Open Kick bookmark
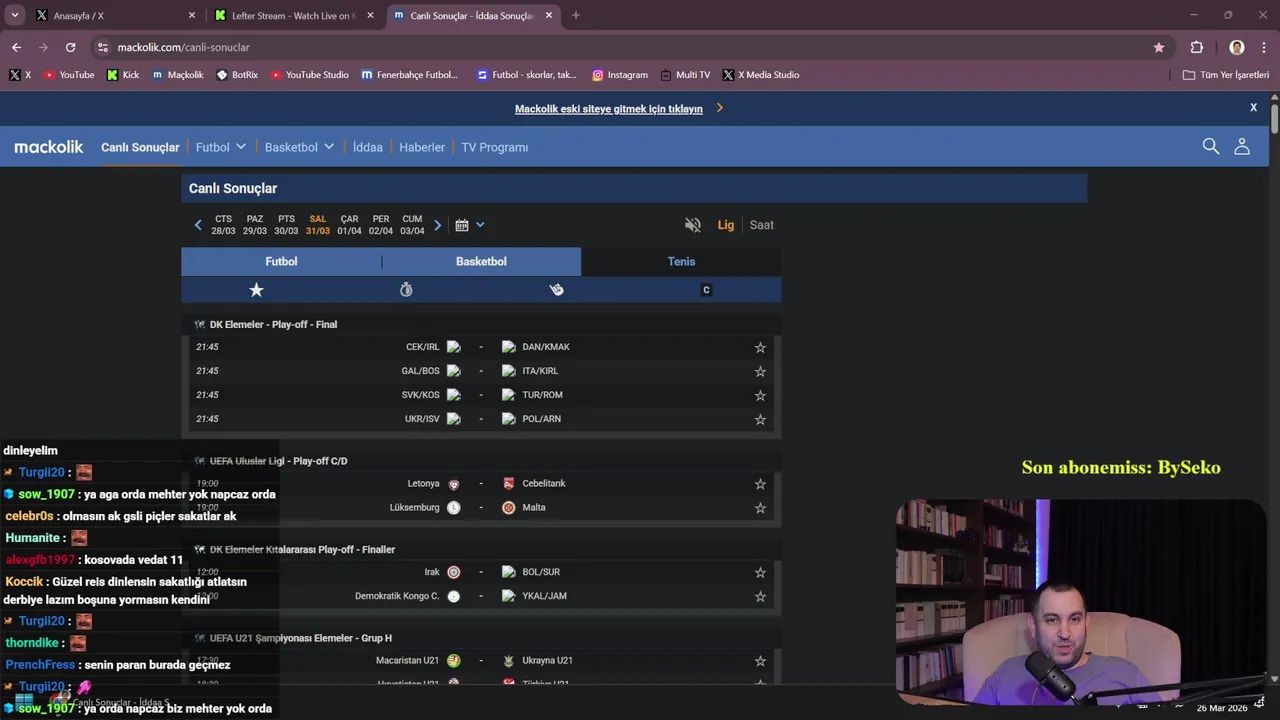The width and height of the screenshot is (1280, 720). 123,75
